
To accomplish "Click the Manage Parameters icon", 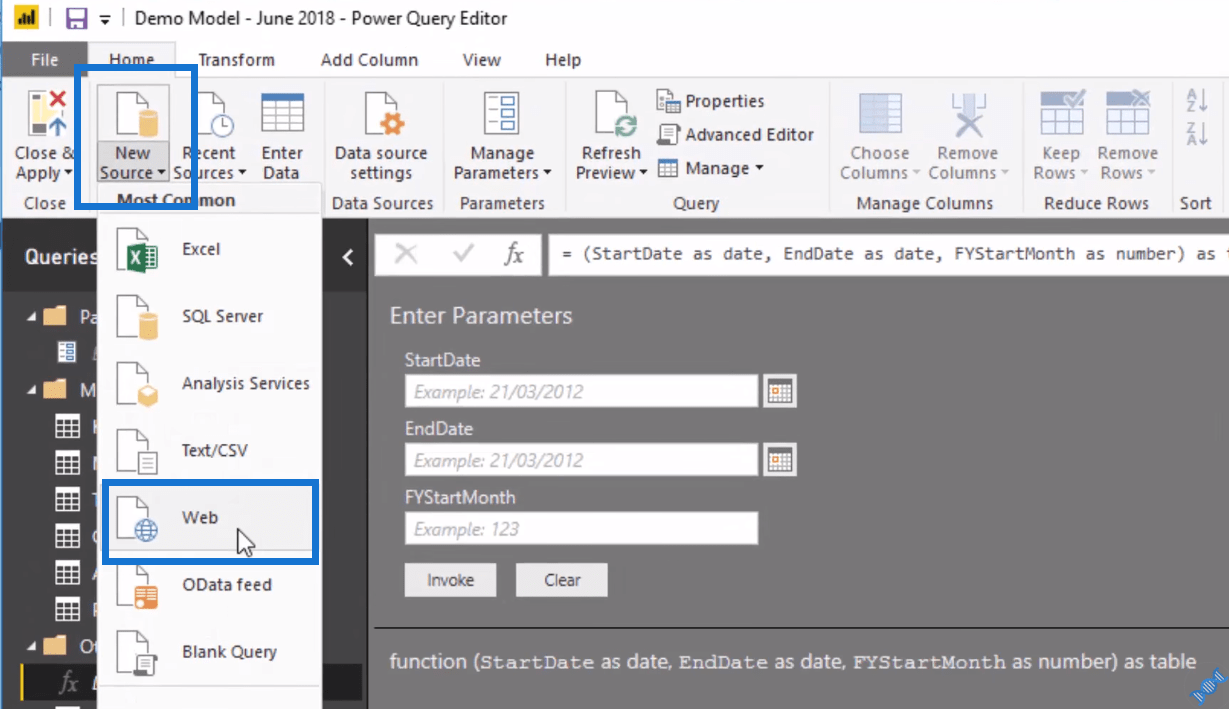I will (x=502, y=113).
